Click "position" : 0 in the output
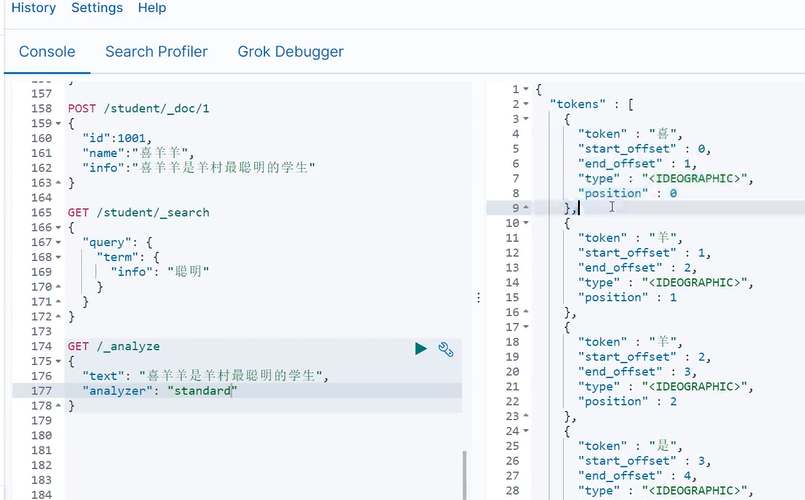The image size is (805, 500). (x=627, y=194)
